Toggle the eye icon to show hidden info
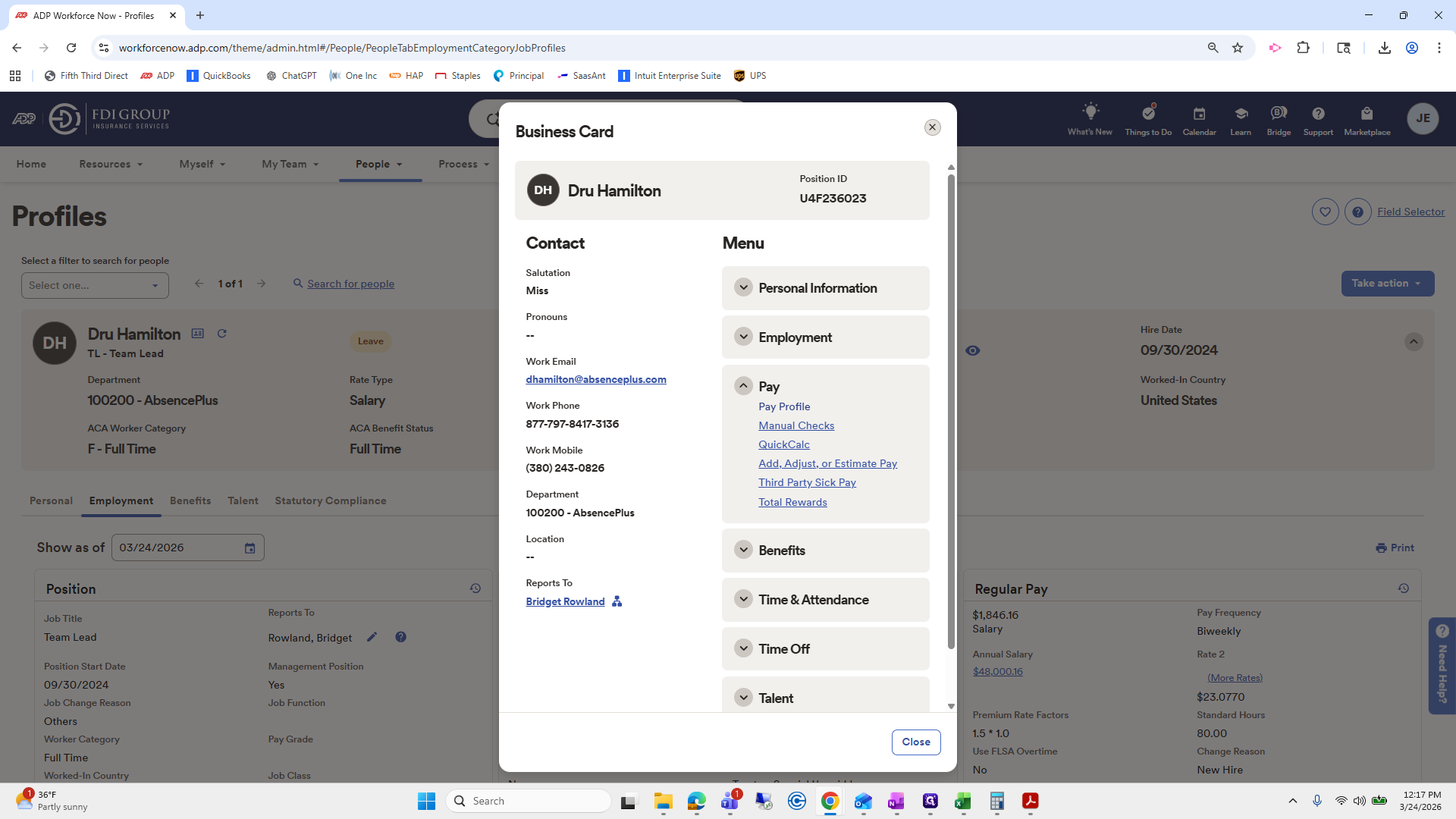 point(973,350)
